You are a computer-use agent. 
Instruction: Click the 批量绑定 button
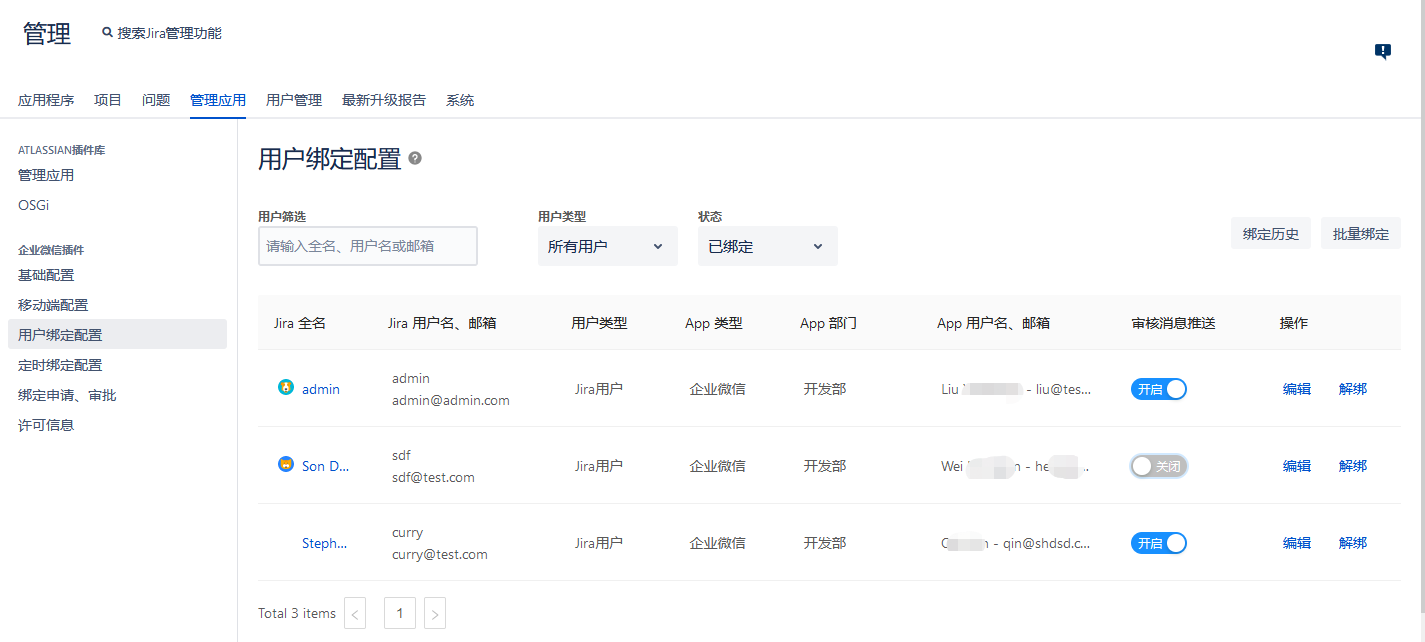pos(1360,233)
